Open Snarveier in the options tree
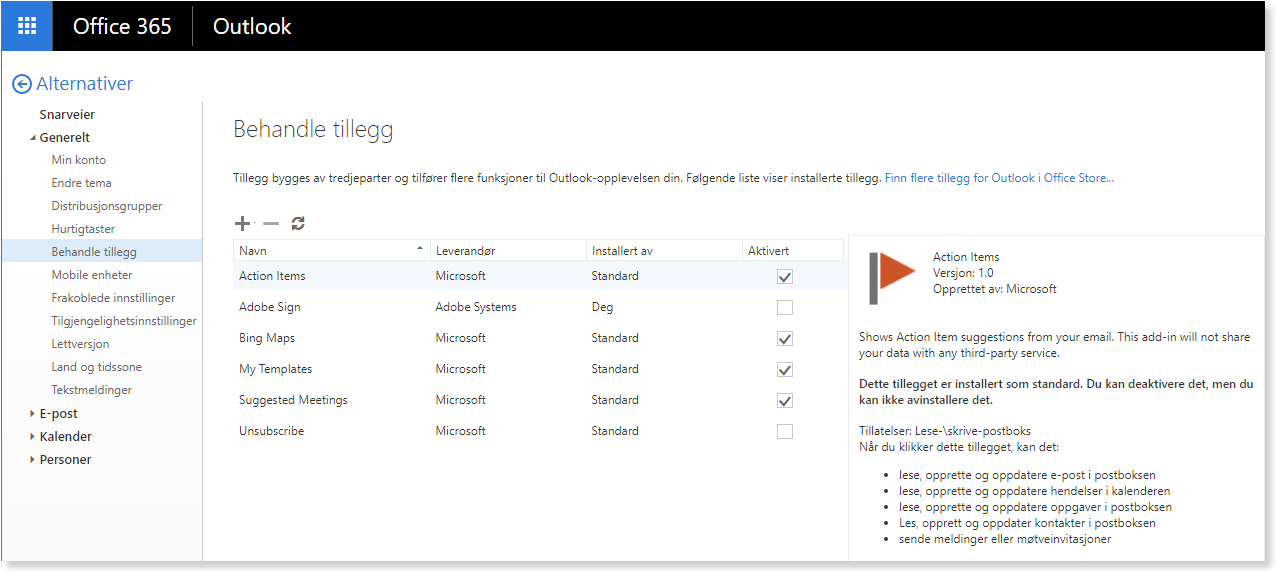The height and width of the screenshot is (574, 1278). point(67,115)
